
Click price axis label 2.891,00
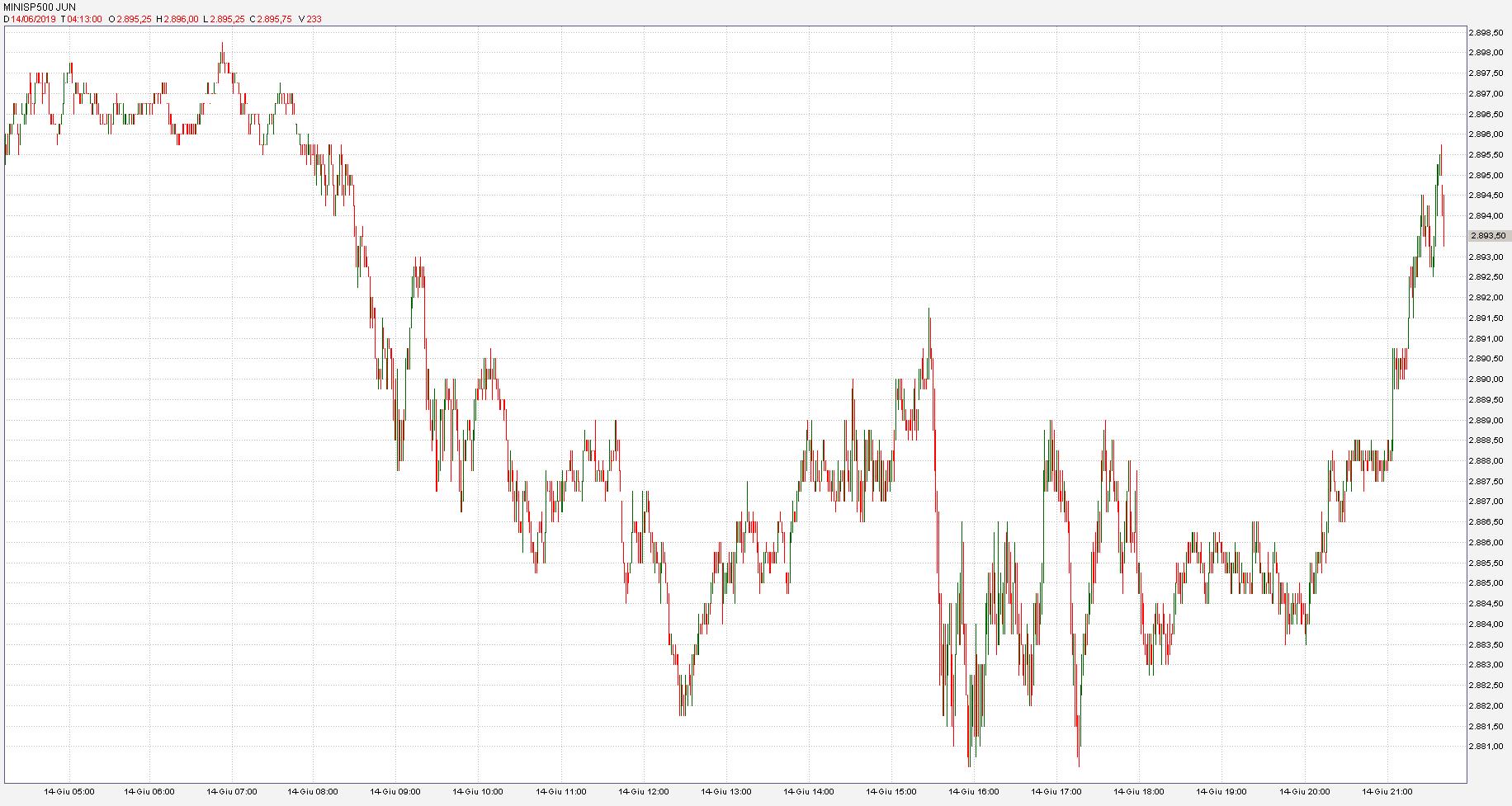tap(1486, 338)
